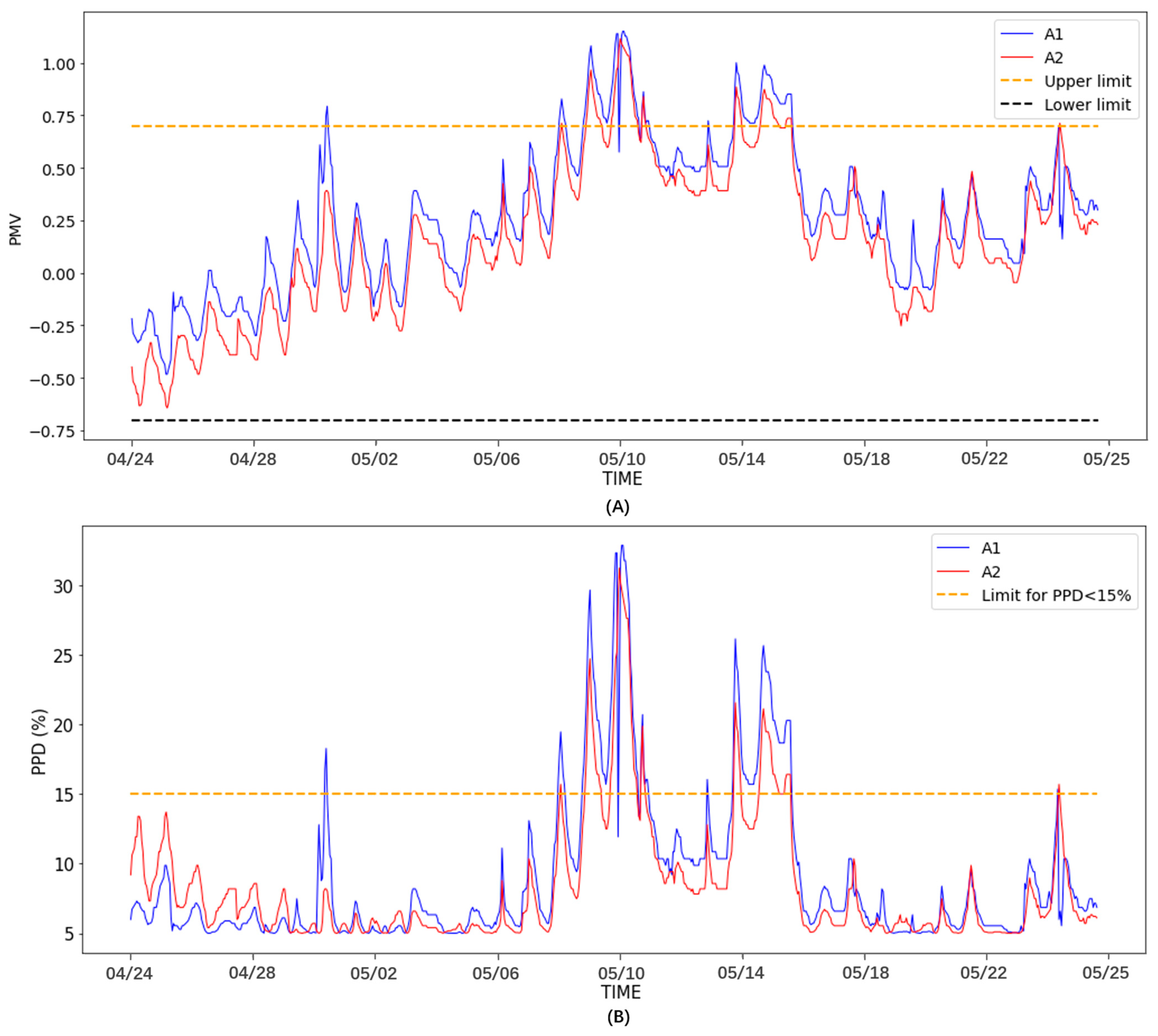1158x1036 pixels.
Task: Click the 04/24 tick label on PPD chart
Action: (129, 973)
